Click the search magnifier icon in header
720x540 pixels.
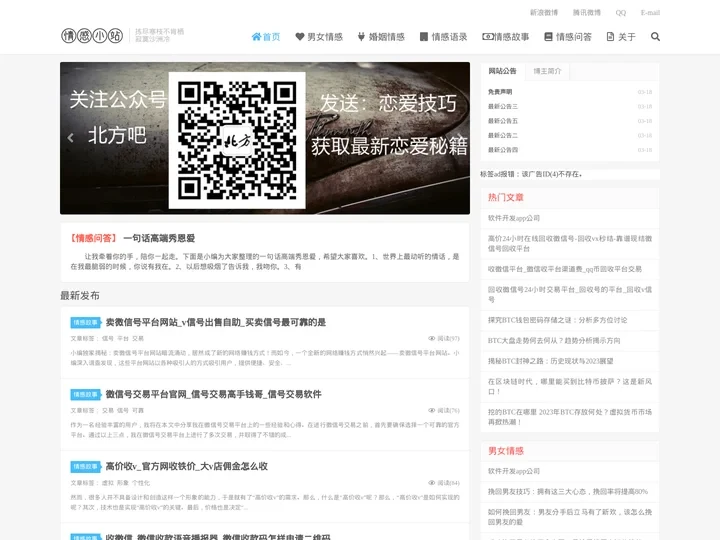655,37
